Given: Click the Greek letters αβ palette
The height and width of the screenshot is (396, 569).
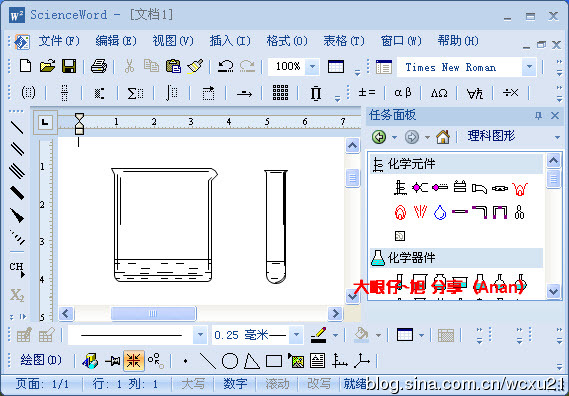Looking at the screenshot, I should [403, 93].
